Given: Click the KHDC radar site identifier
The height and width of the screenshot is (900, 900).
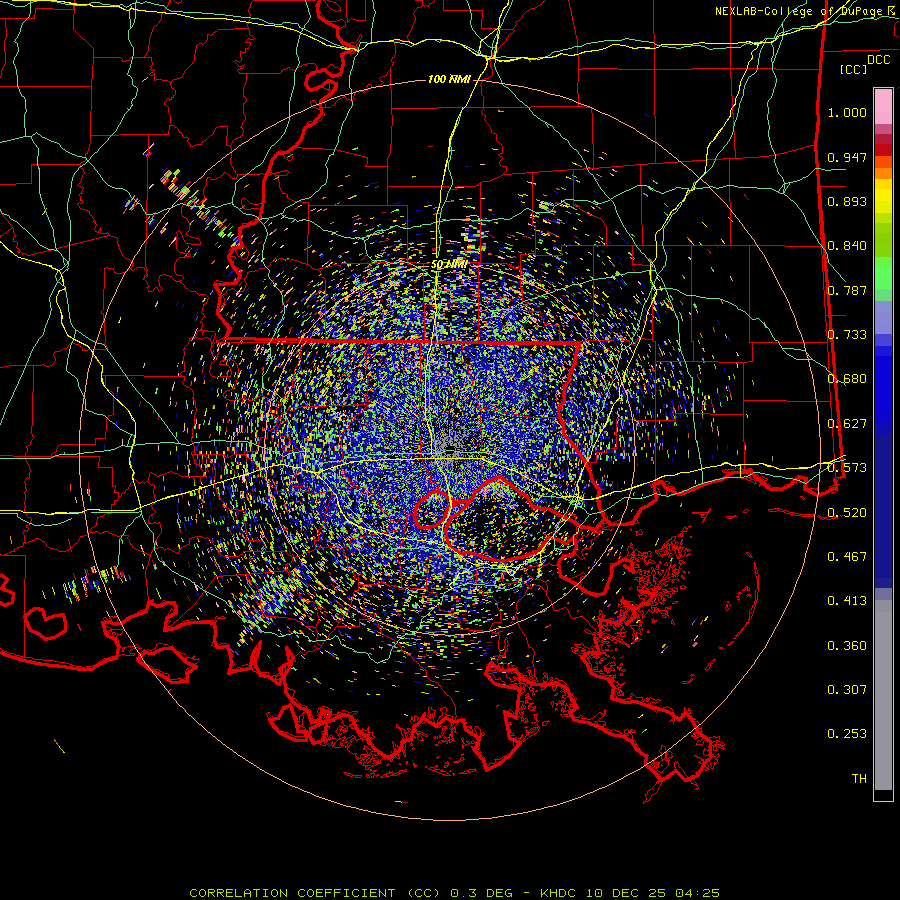Looking at the screenshot, I should tap(560, 893).
